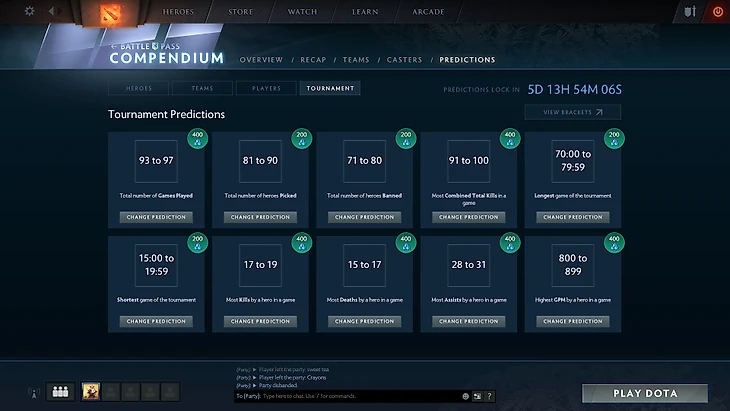The image size is (730, 411).
Task: Click the '70:00 to 79:59' prediction box
Action: click(x=573, y=161)
